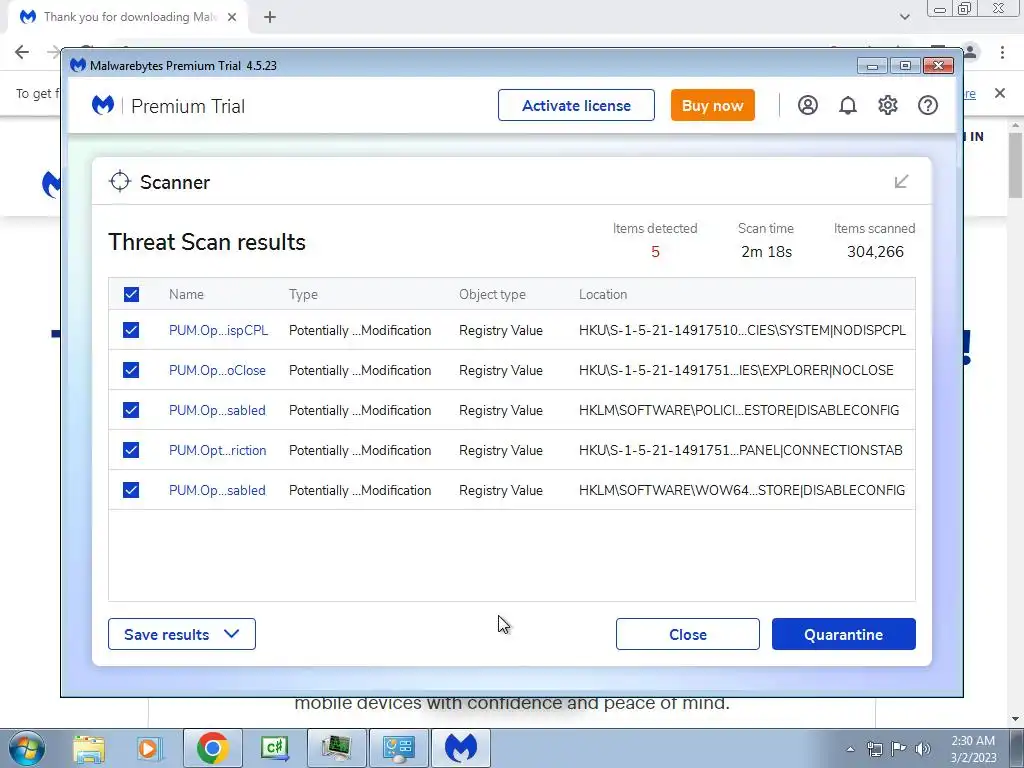The width and height of the screenshot is (1024, 768).
Task: Open the system monitor taskbar icon
Action: (336, 748)
